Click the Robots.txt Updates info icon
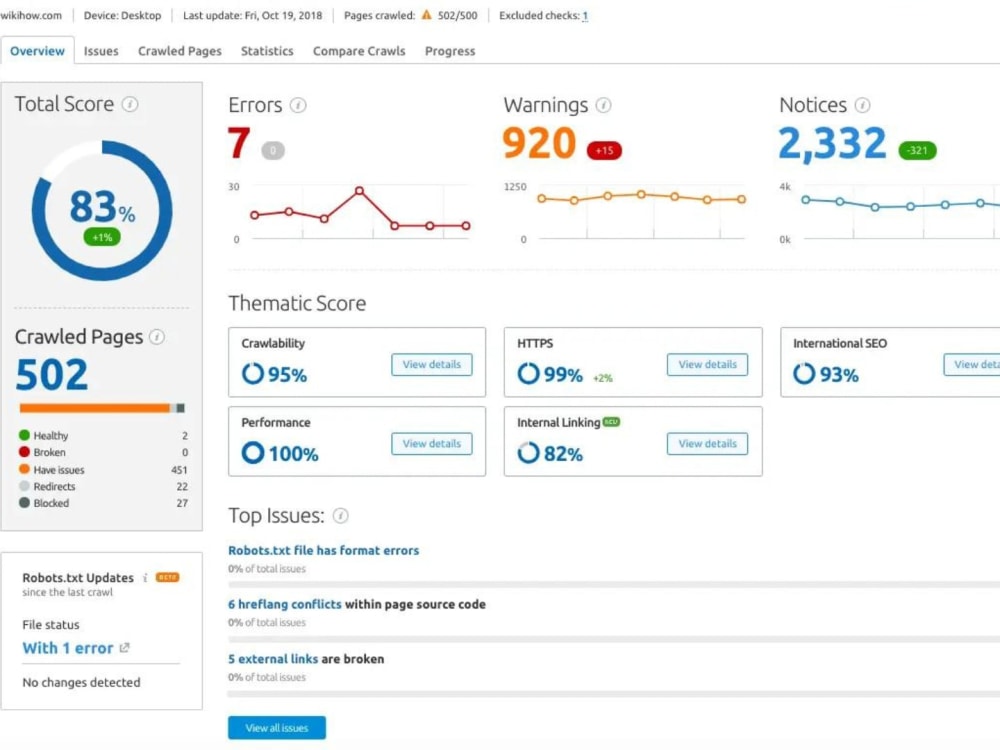The height and width of the screenshot is (750, 1000). coord(145,577)
